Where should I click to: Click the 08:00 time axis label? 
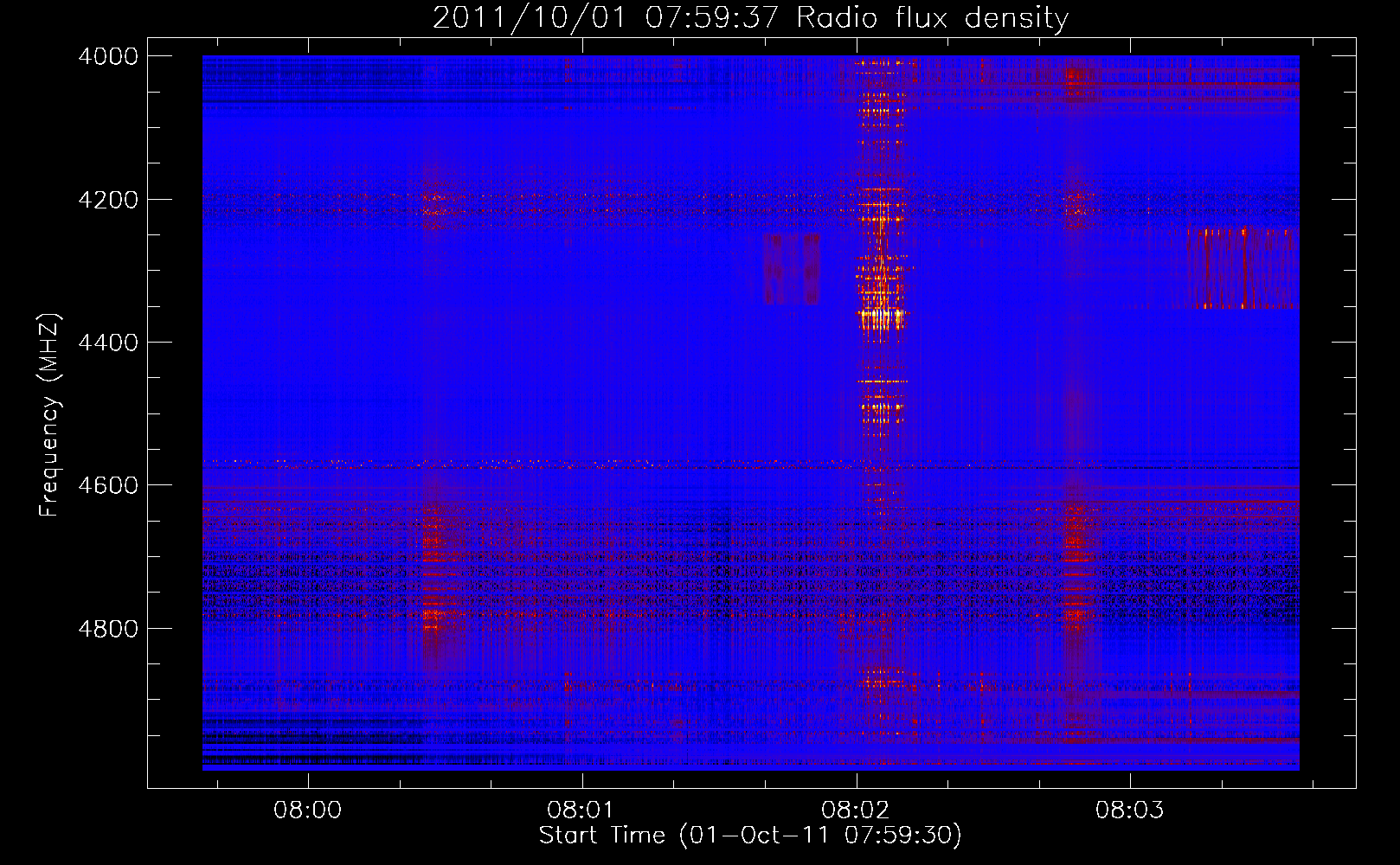[308, 811]
